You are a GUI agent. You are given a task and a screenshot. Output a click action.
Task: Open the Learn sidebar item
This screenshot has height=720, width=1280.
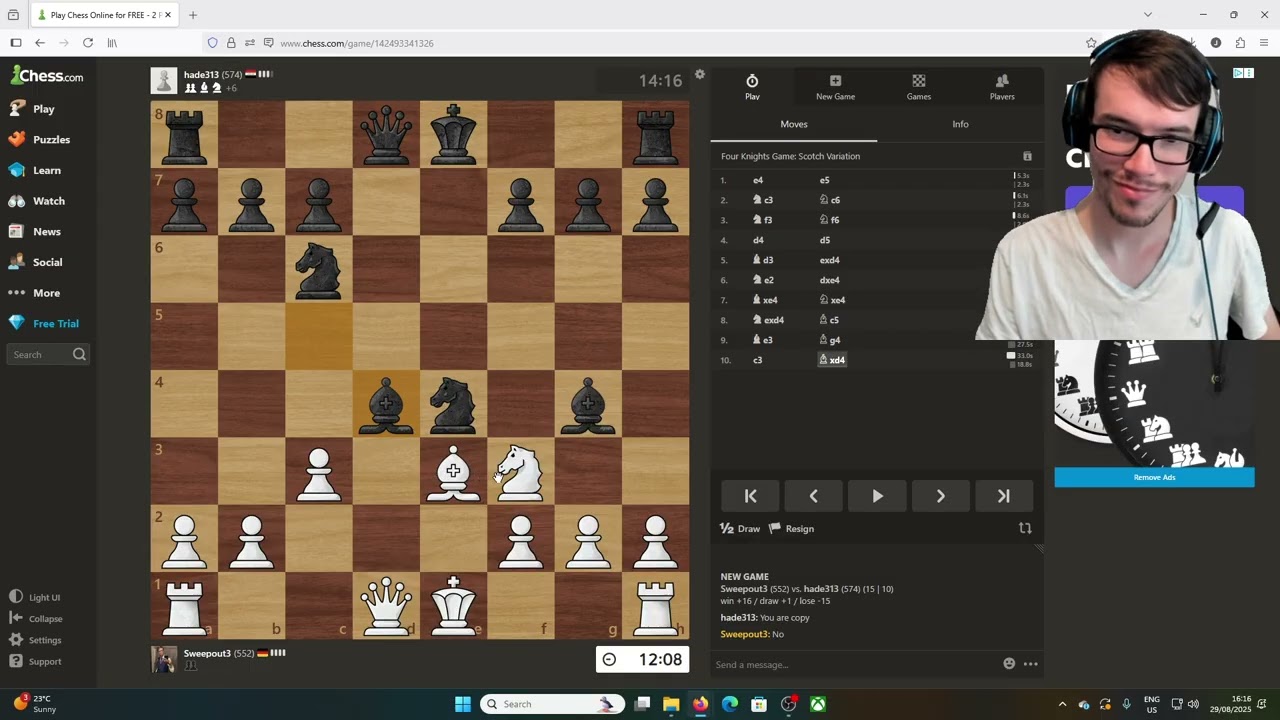coord(46,170)
